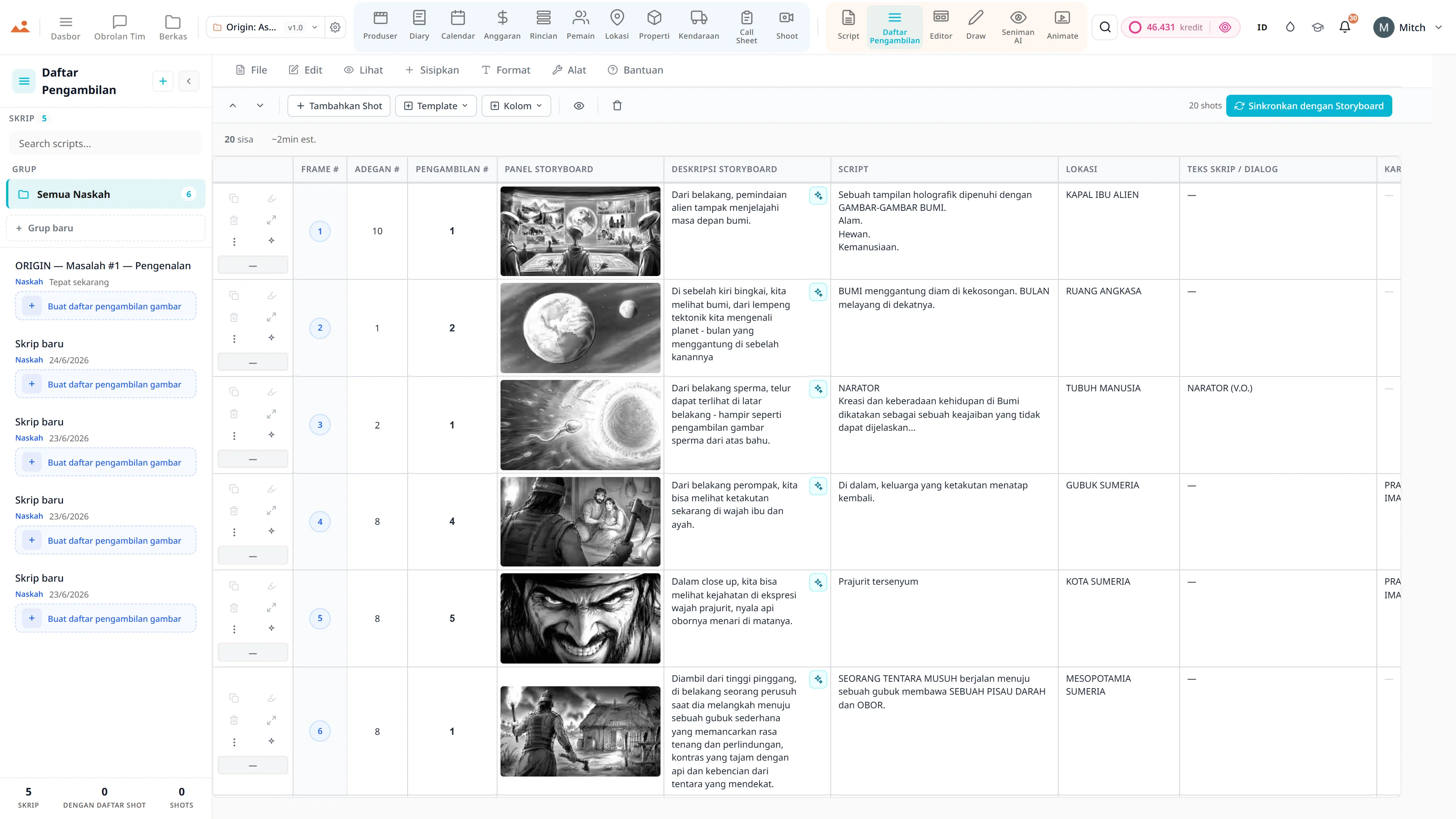Image resolution: width=1456 pixels, height=819 pixels.
Task: Open the Earth and Moon storyboard thumbnail
Action: [x=580, y=328]
